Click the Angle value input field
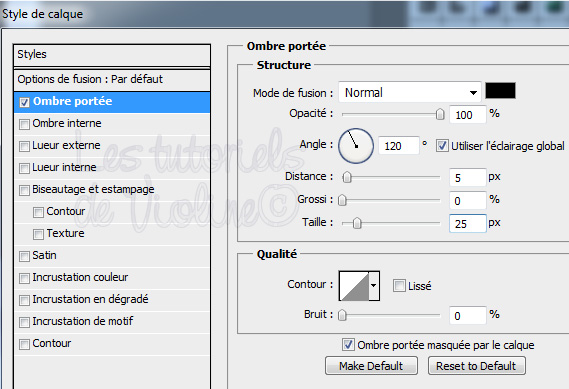Viewport: 569px width, 389px height. click(398, 146)
